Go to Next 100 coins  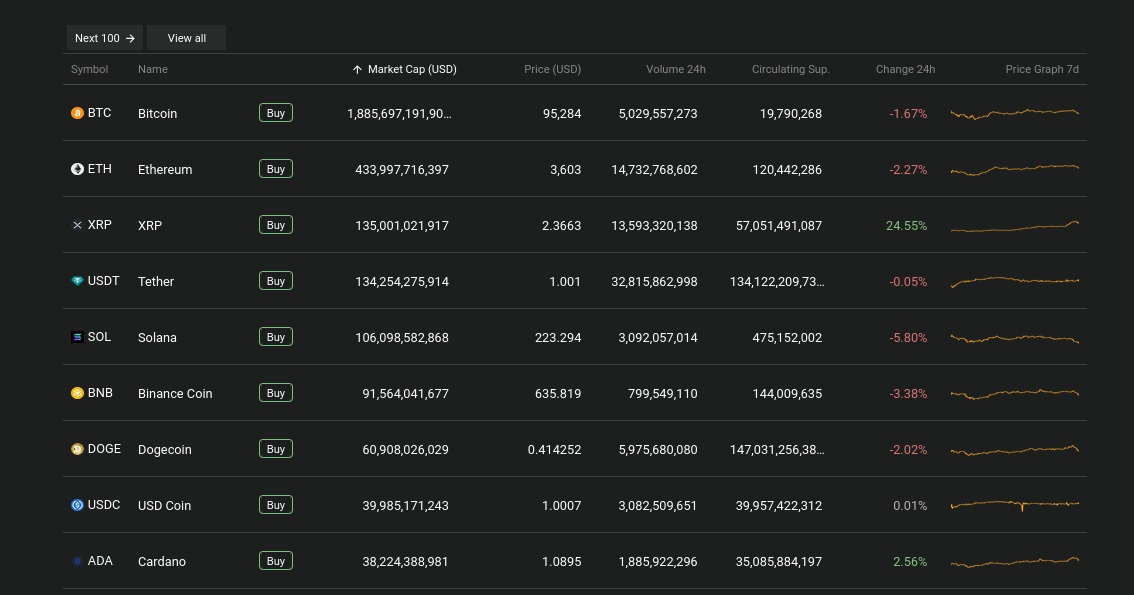[105, 38]
